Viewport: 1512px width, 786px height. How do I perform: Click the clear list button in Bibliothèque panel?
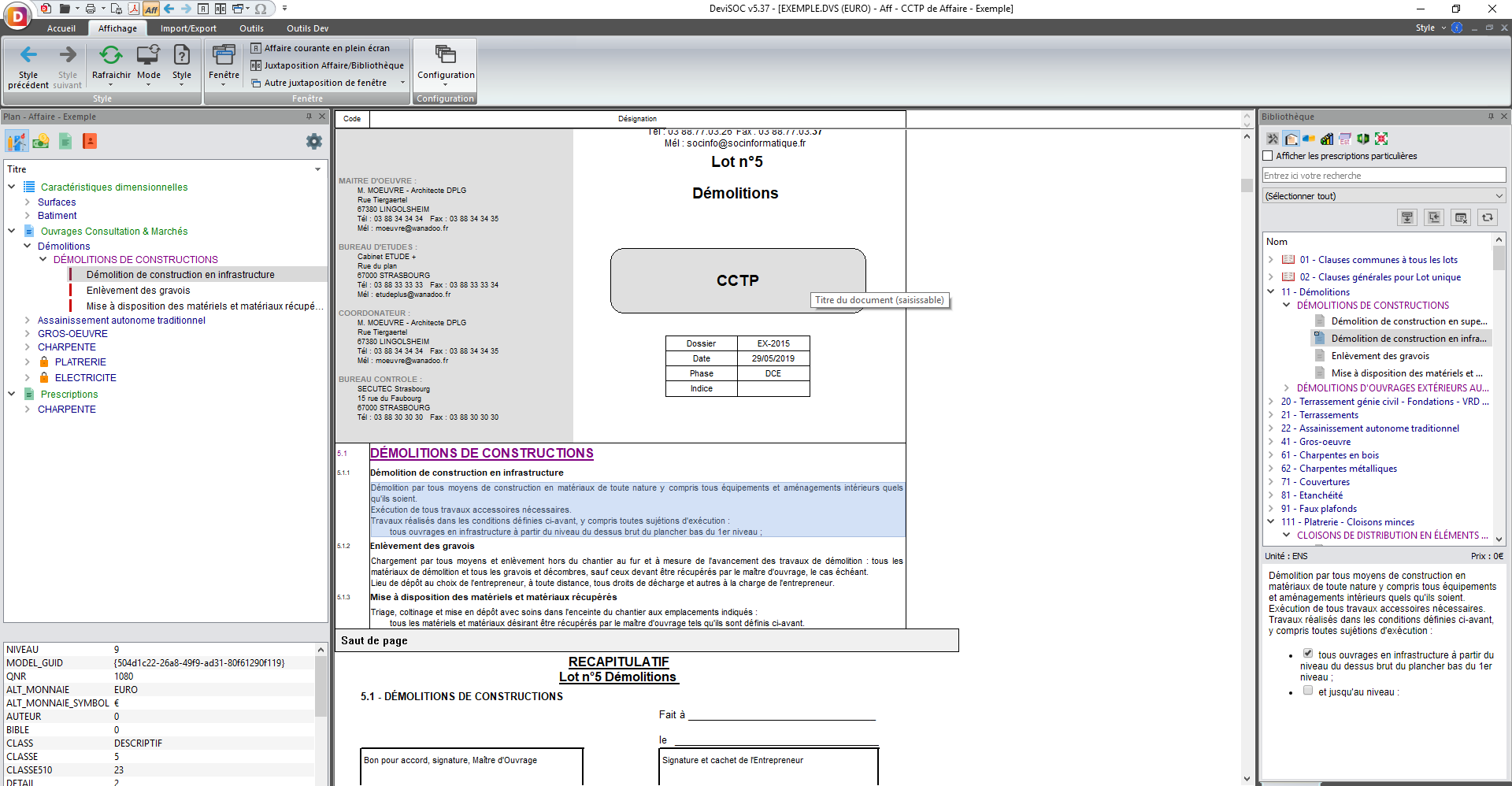coord(1461,217)
